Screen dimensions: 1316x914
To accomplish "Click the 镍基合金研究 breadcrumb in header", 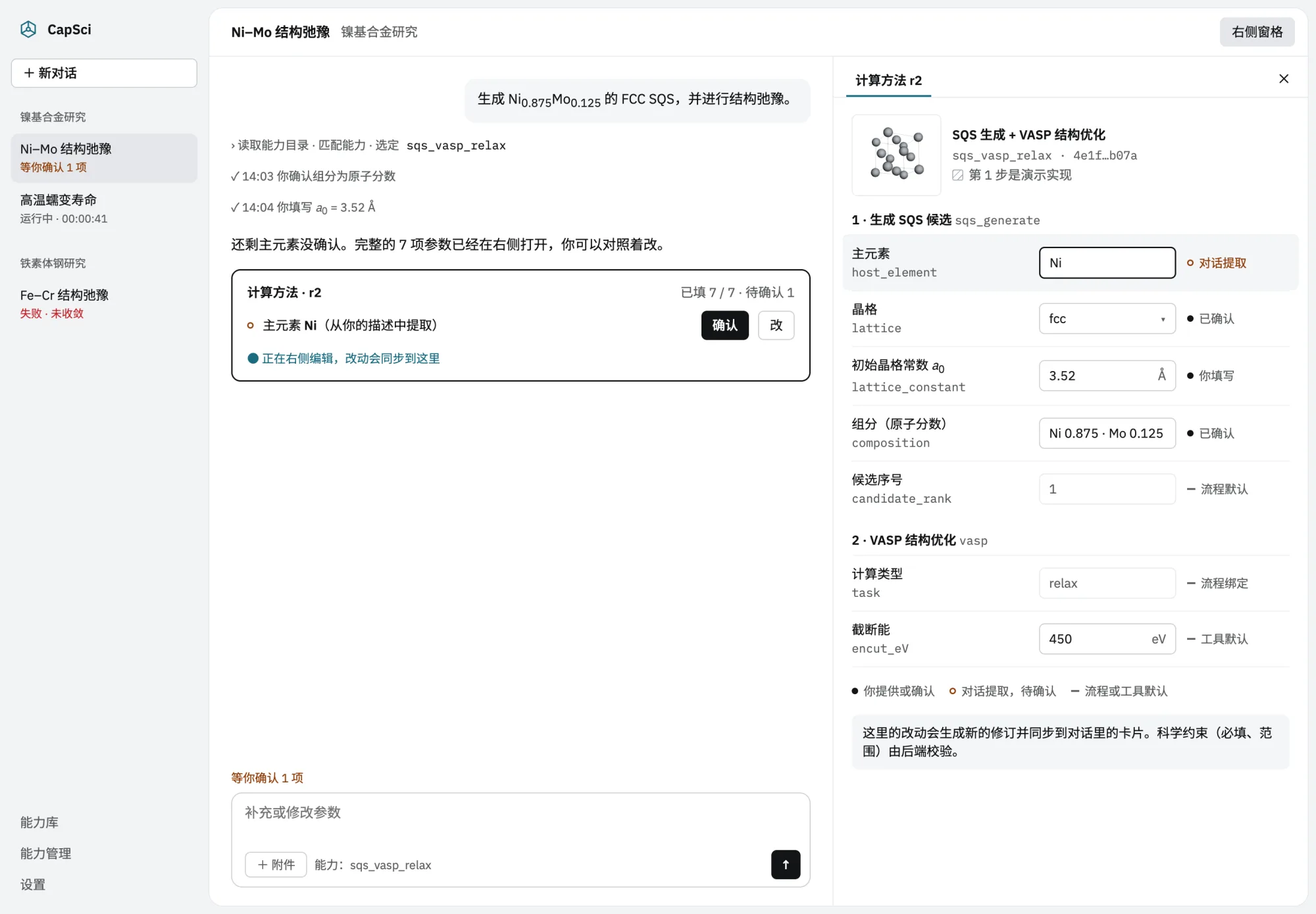I will 379,32.
